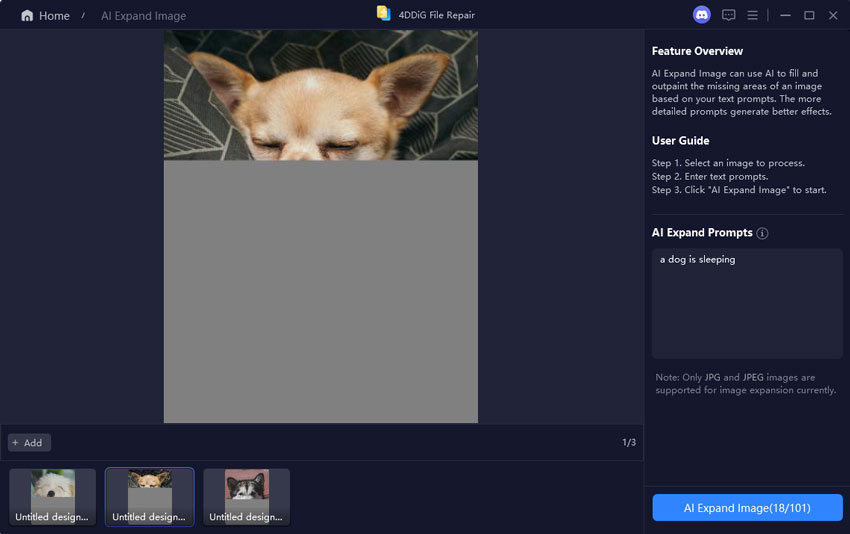The width and height of the screenshot is (850, 534).
Task: Open the feedback chat bubble icon
Action: point(728,15)
